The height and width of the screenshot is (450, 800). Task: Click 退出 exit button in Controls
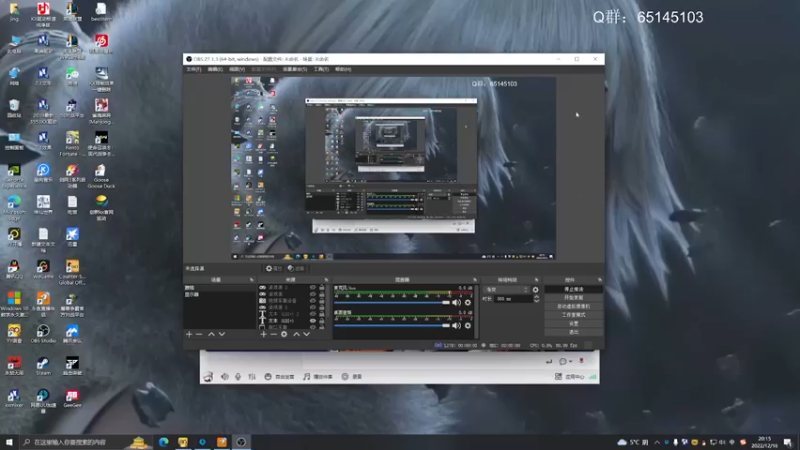point(573,333)
